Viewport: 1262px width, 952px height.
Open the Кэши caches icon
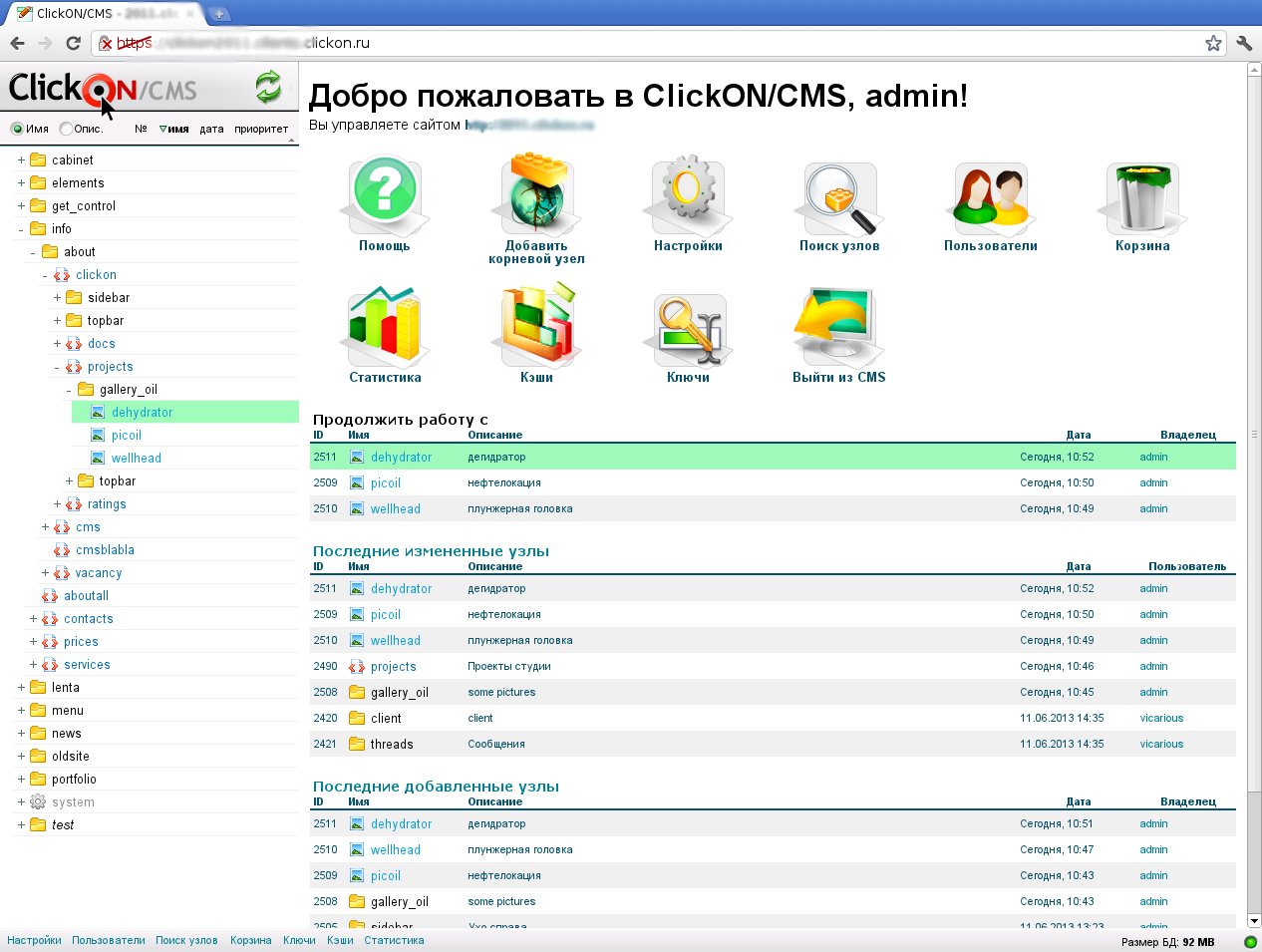536,326
